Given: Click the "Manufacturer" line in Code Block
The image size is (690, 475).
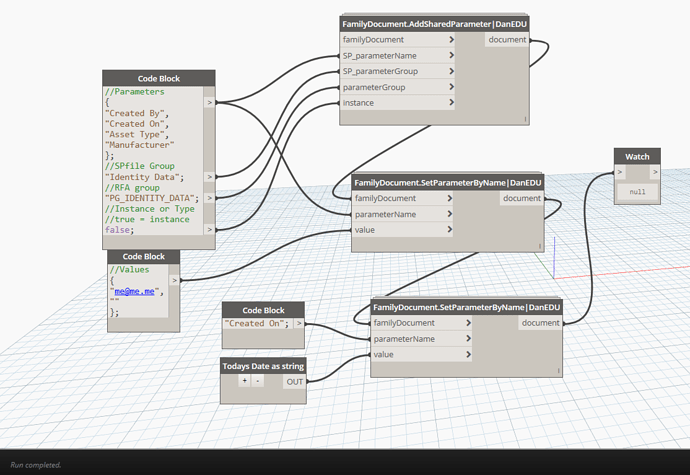Looking at the screenshot, I should 139,145.
